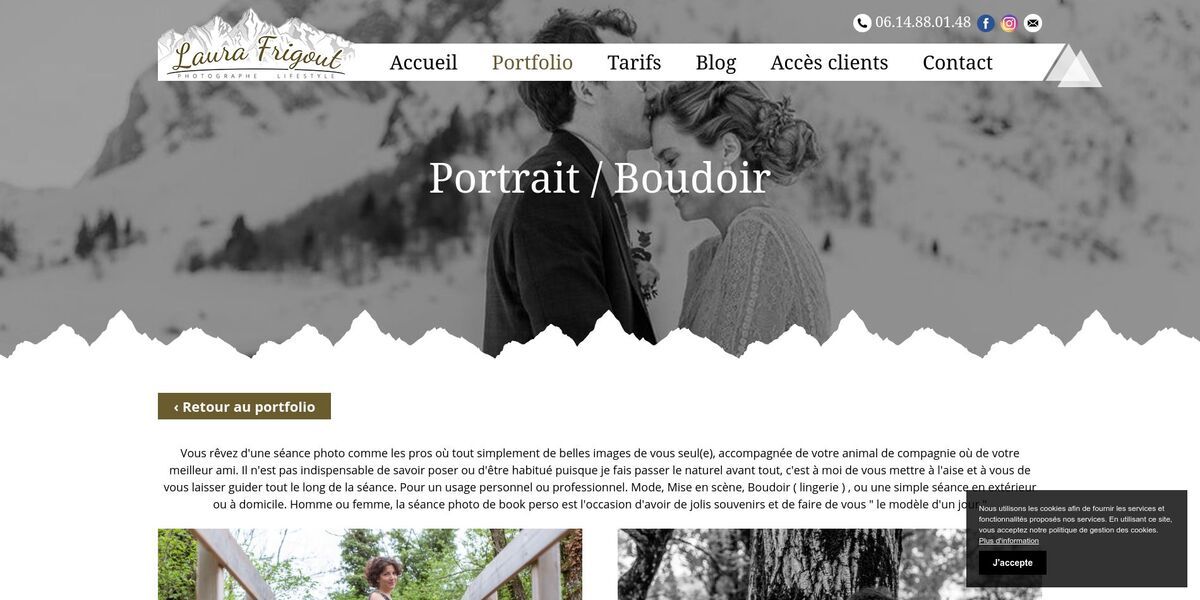Go to Accès clients page
Viewport: 1200px width, 600px height.
pos(829,62)
